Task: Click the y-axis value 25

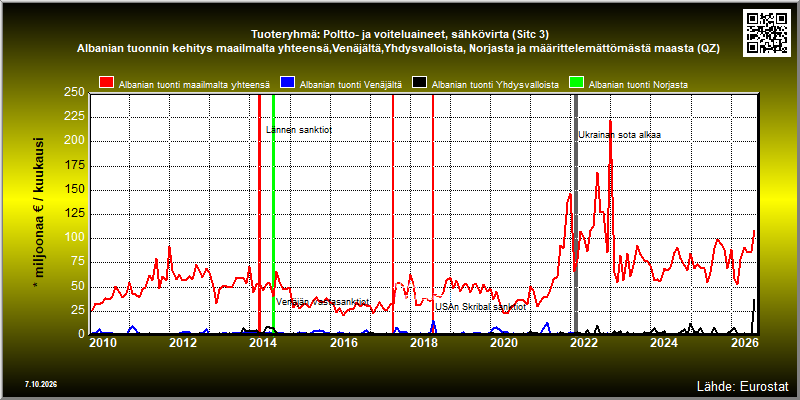Action: point(78,311)
